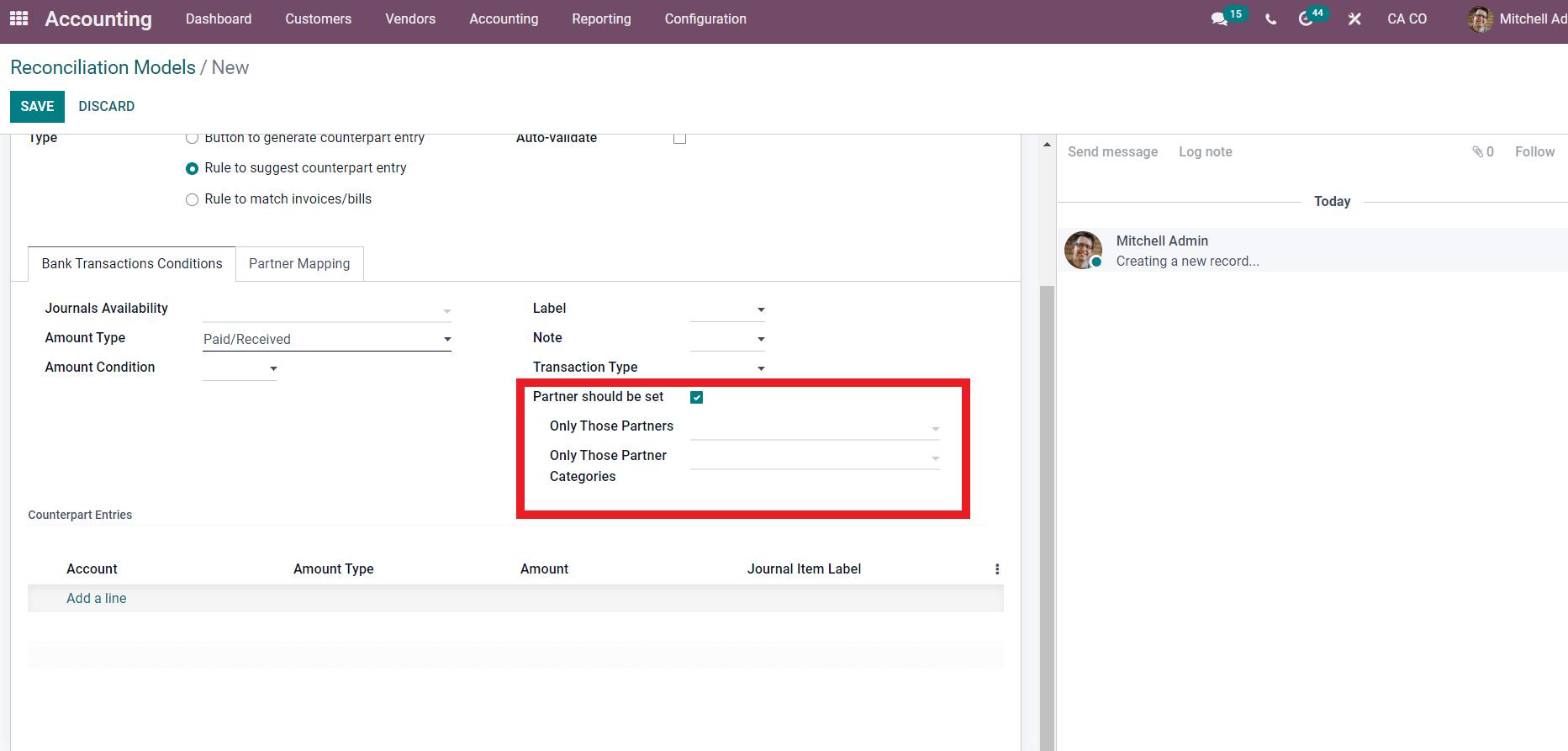Screen dimensions: 1568x751
Task: Open the Configuration menu
Action: coord(705,19)
